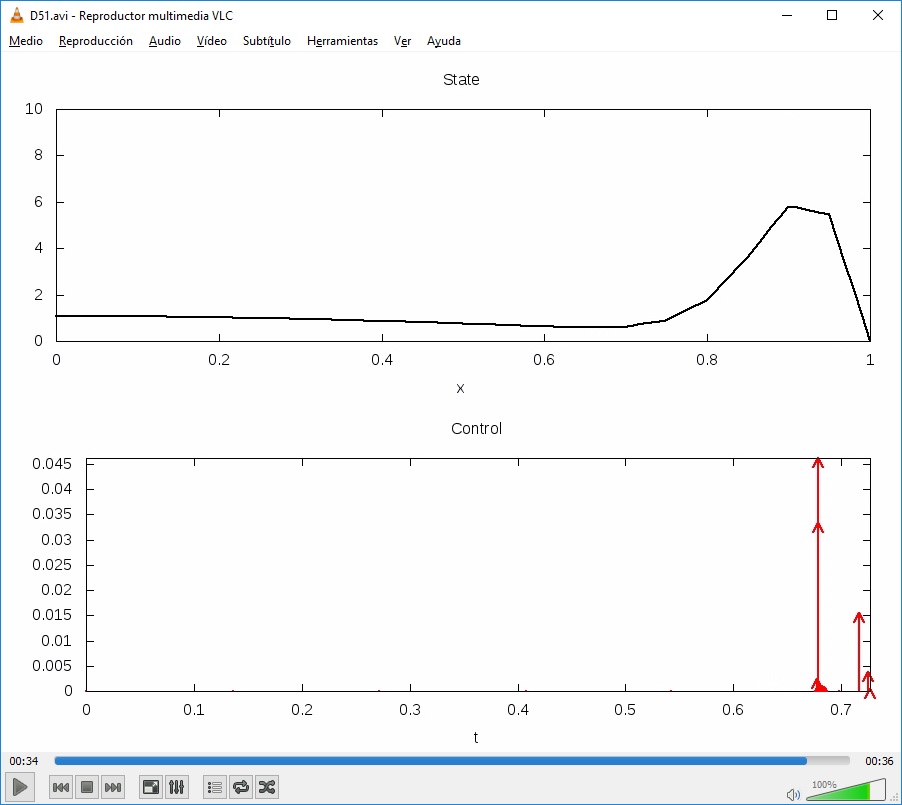The height and width of the screenshot is (805, 902).
Task: Open the Reproducción menu
Action: click(95, 41)
